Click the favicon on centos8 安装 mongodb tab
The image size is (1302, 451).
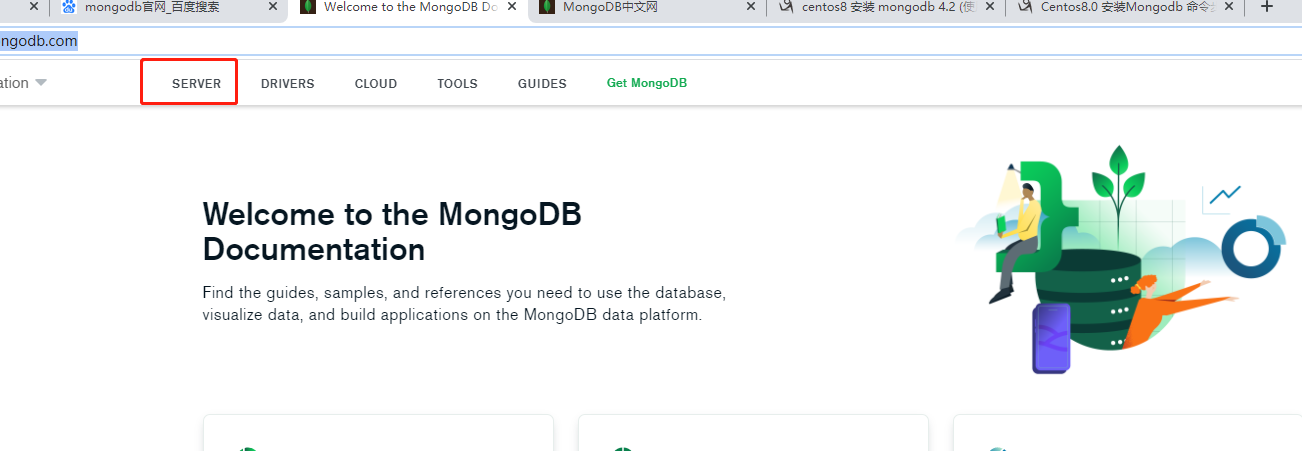click(x=785, y=7)
